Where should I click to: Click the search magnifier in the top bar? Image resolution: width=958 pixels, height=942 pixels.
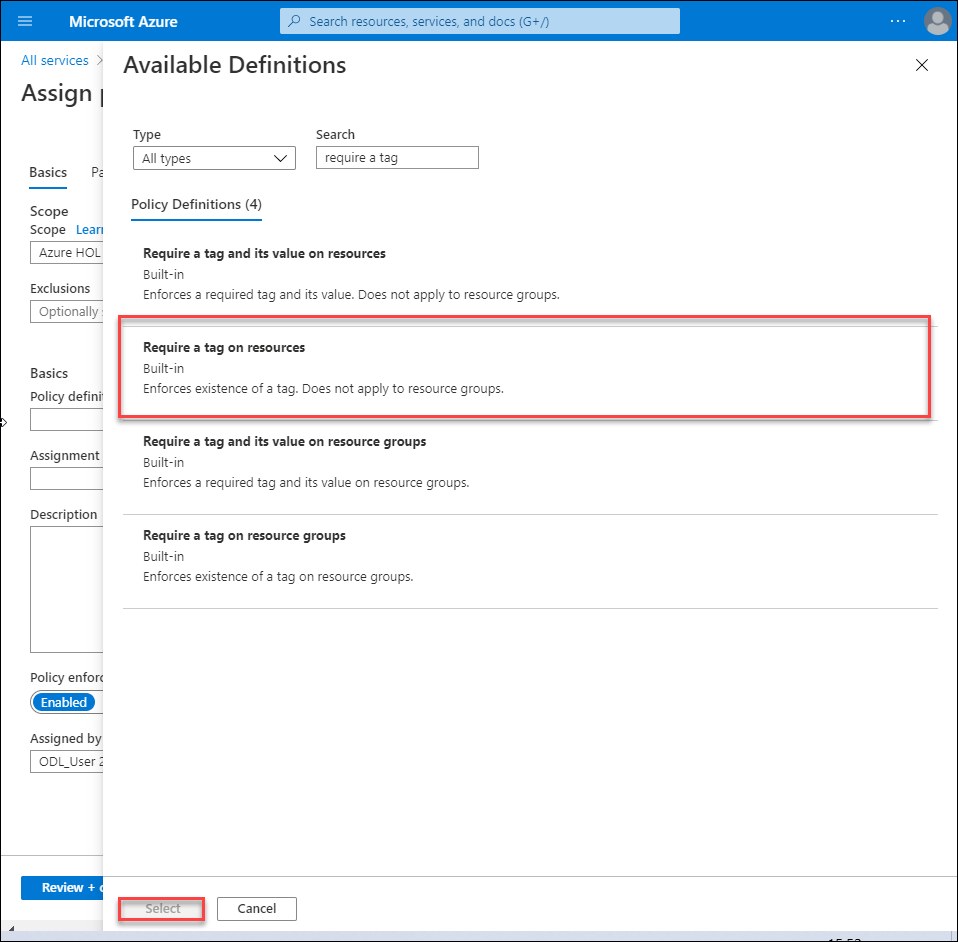tap(293, 20)
